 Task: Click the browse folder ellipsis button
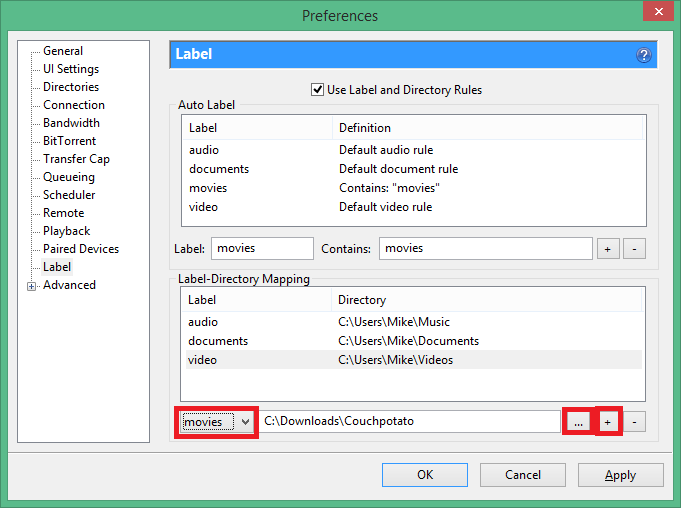tap(577, 422)
